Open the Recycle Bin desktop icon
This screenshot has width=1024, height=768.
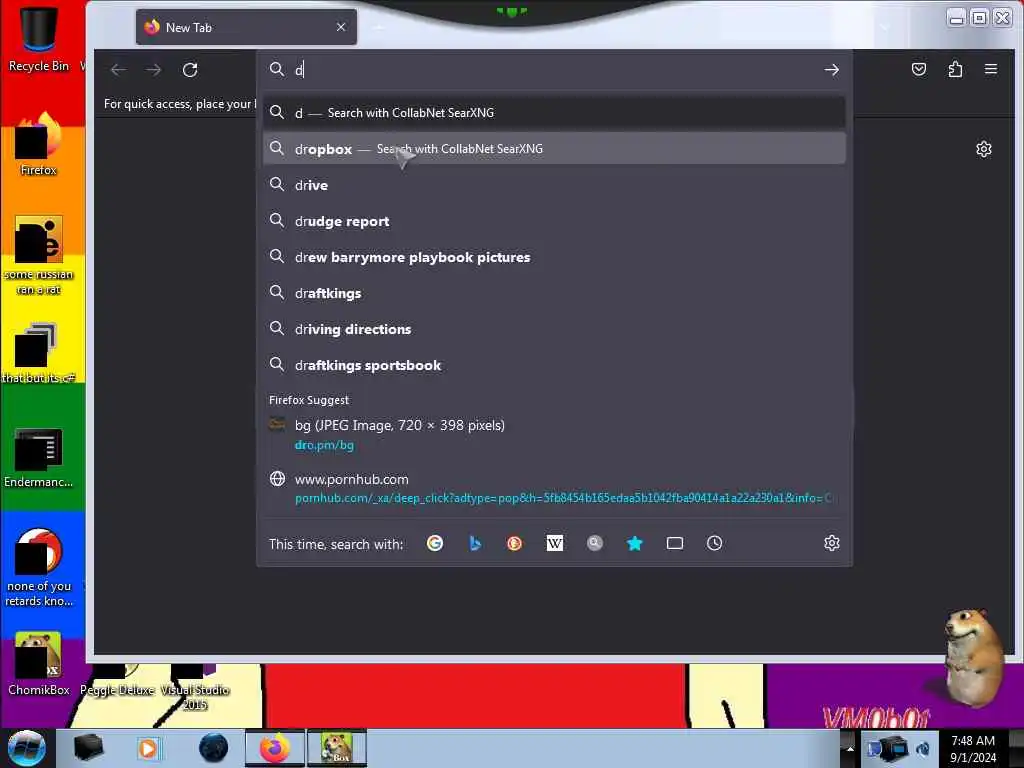point(39,38)
